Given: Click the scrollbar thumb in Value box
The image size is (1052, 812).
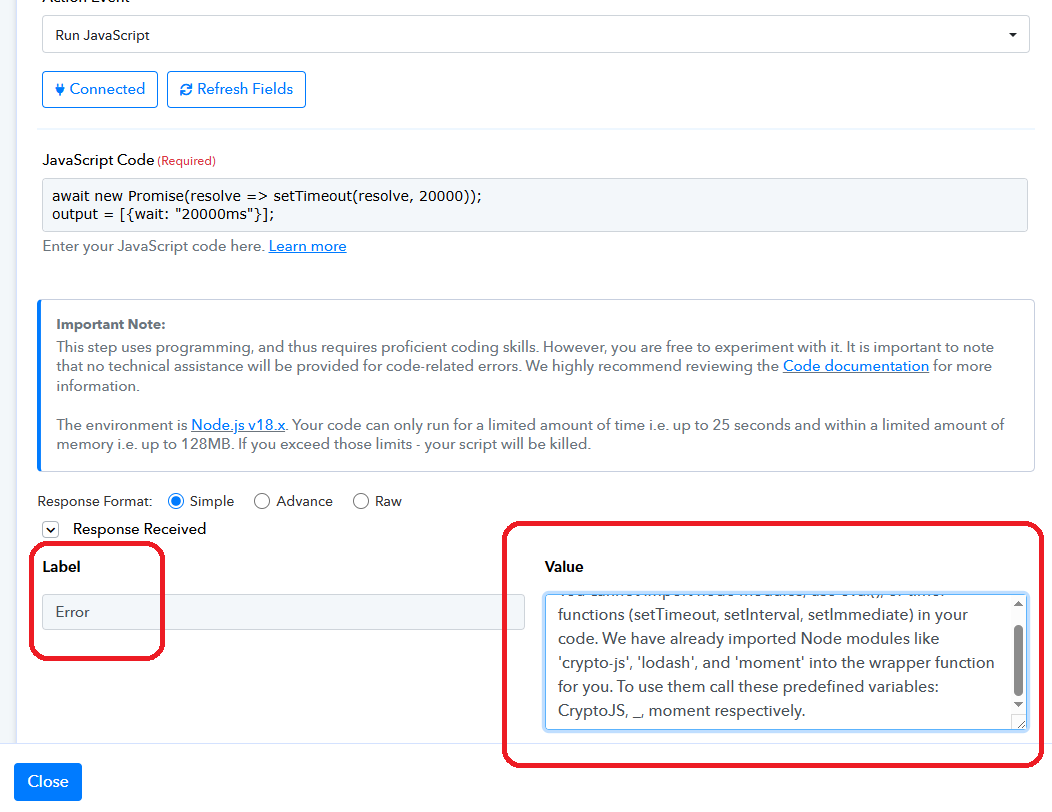Looking at the screenshot, I should (x=1018, y=660).
